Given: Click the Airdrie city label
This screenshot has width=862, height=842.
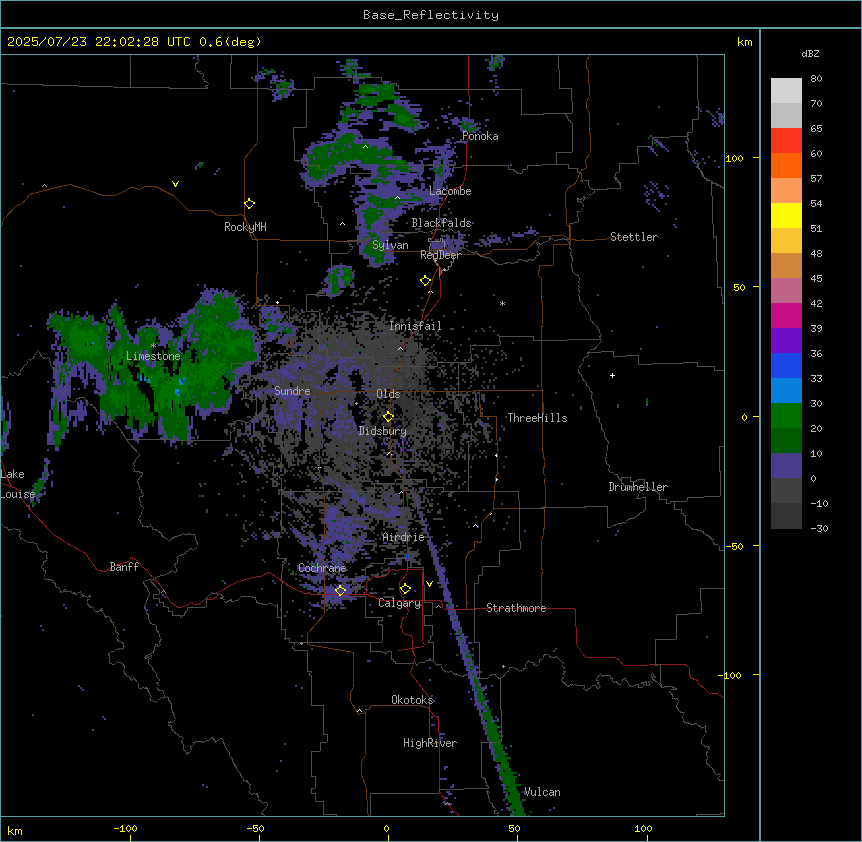Looking at the screenshot, I should [404, 537].
